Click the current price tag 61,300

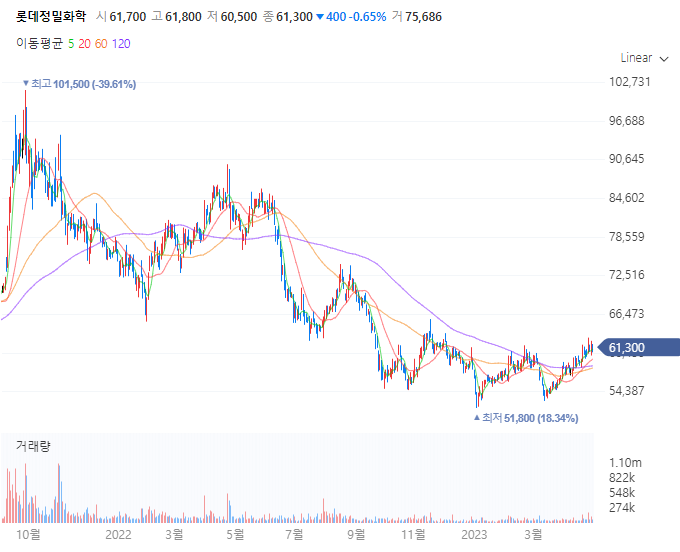click(639, 347)
